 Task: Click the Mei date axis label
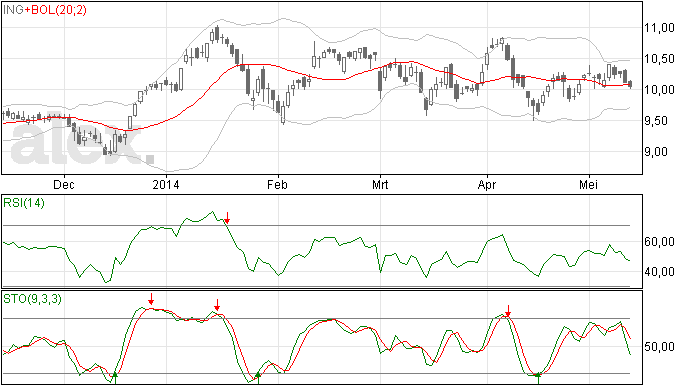tap(588, 184)
